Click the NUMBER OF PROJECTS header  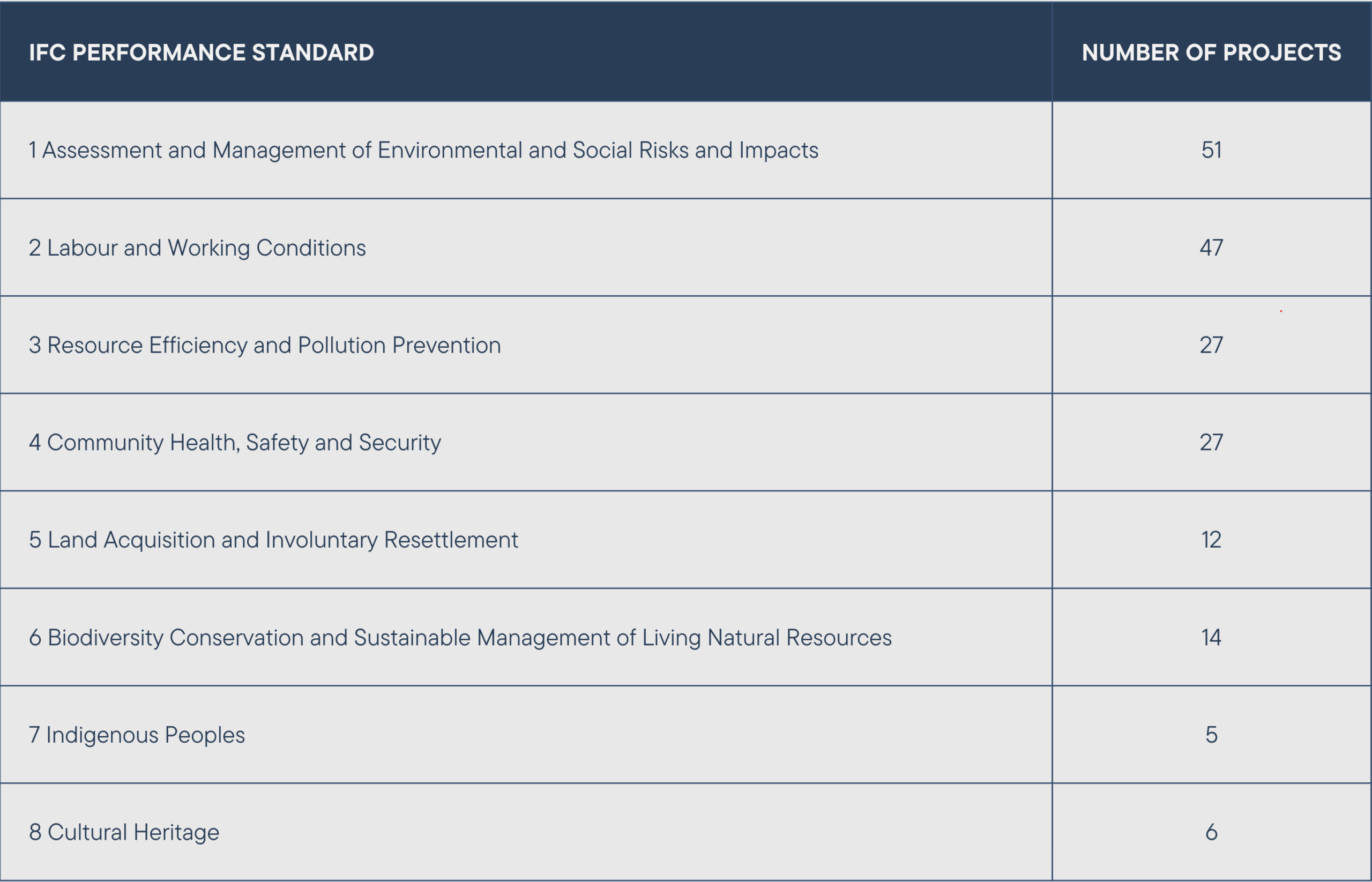[x=1211, y=53]
